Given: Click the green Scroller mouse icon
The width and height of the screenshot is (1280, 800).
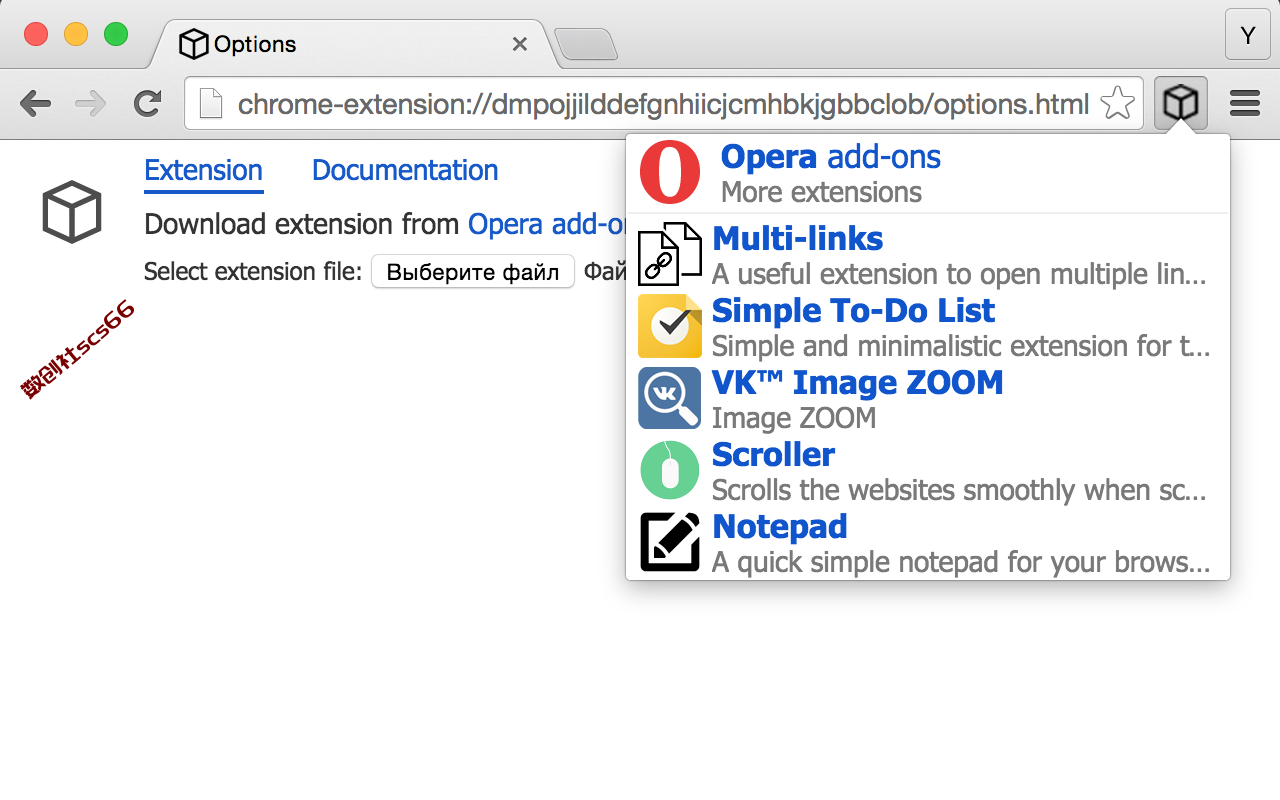Looking at the screenshot, I should (x=670, y=470).
